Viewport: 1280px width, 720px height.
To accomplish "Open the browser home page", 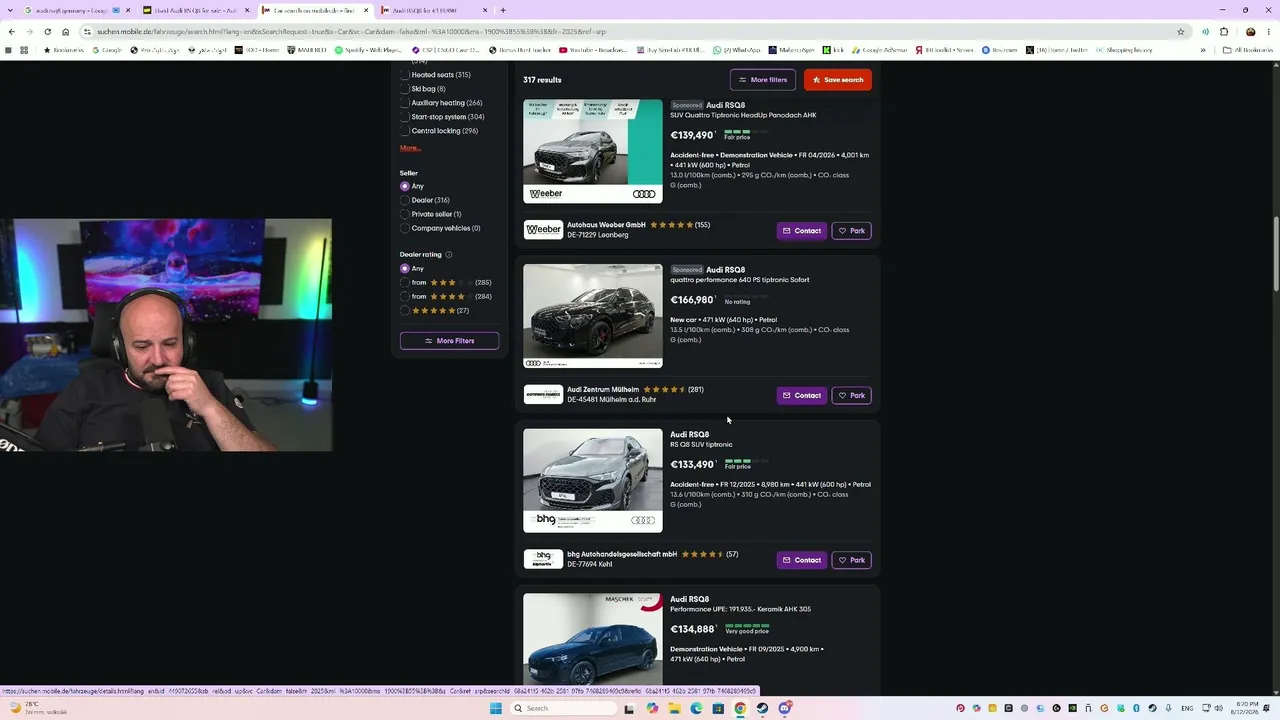I will 66,31.
